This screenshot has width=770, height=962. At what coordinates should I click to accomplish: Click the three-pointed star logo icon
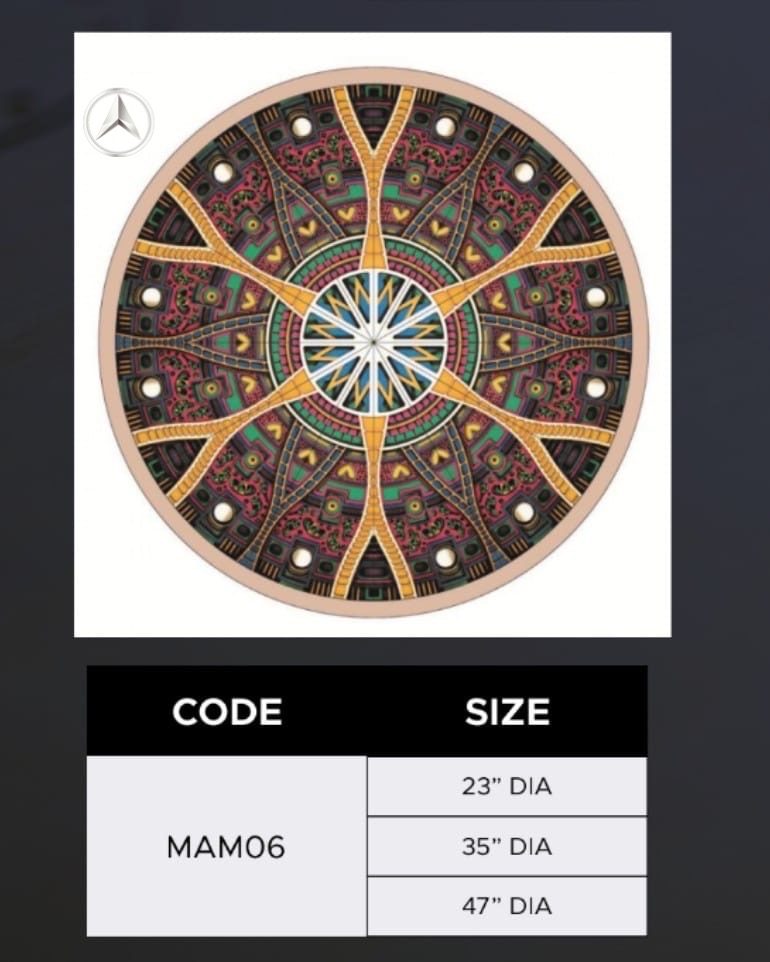119,123
